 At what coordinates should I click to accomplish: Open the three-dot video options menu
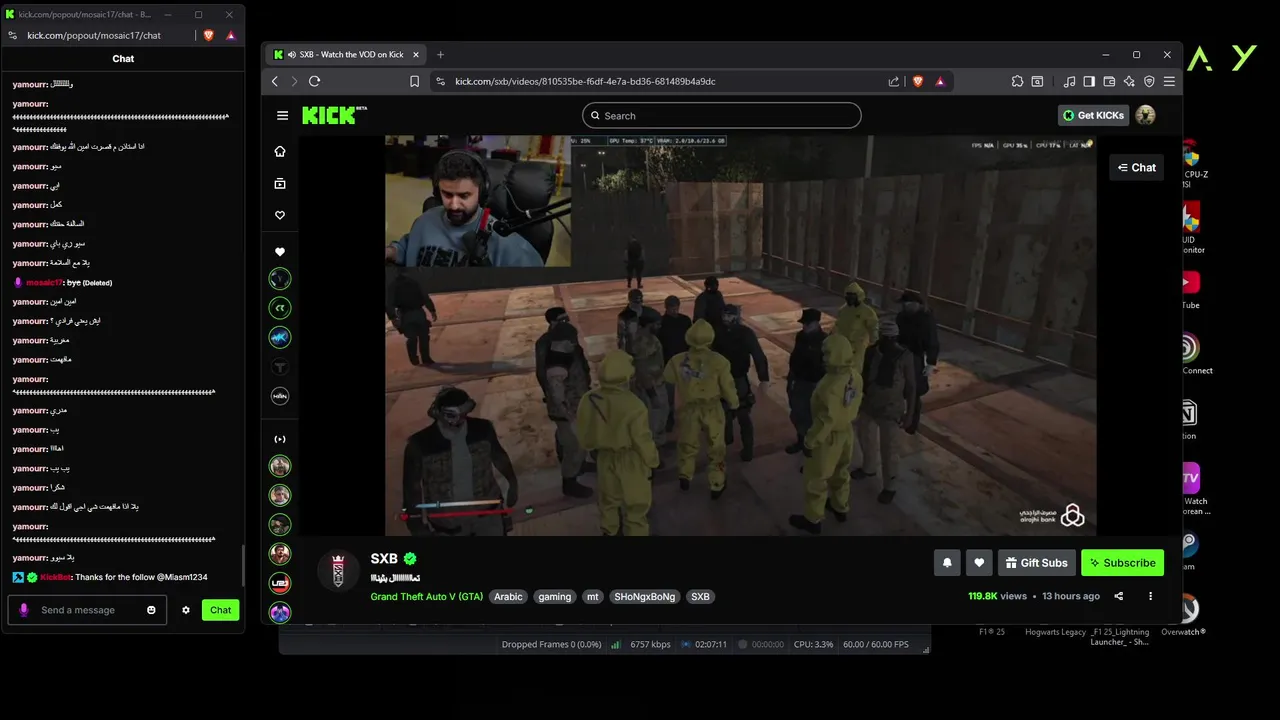(1150, 596)
